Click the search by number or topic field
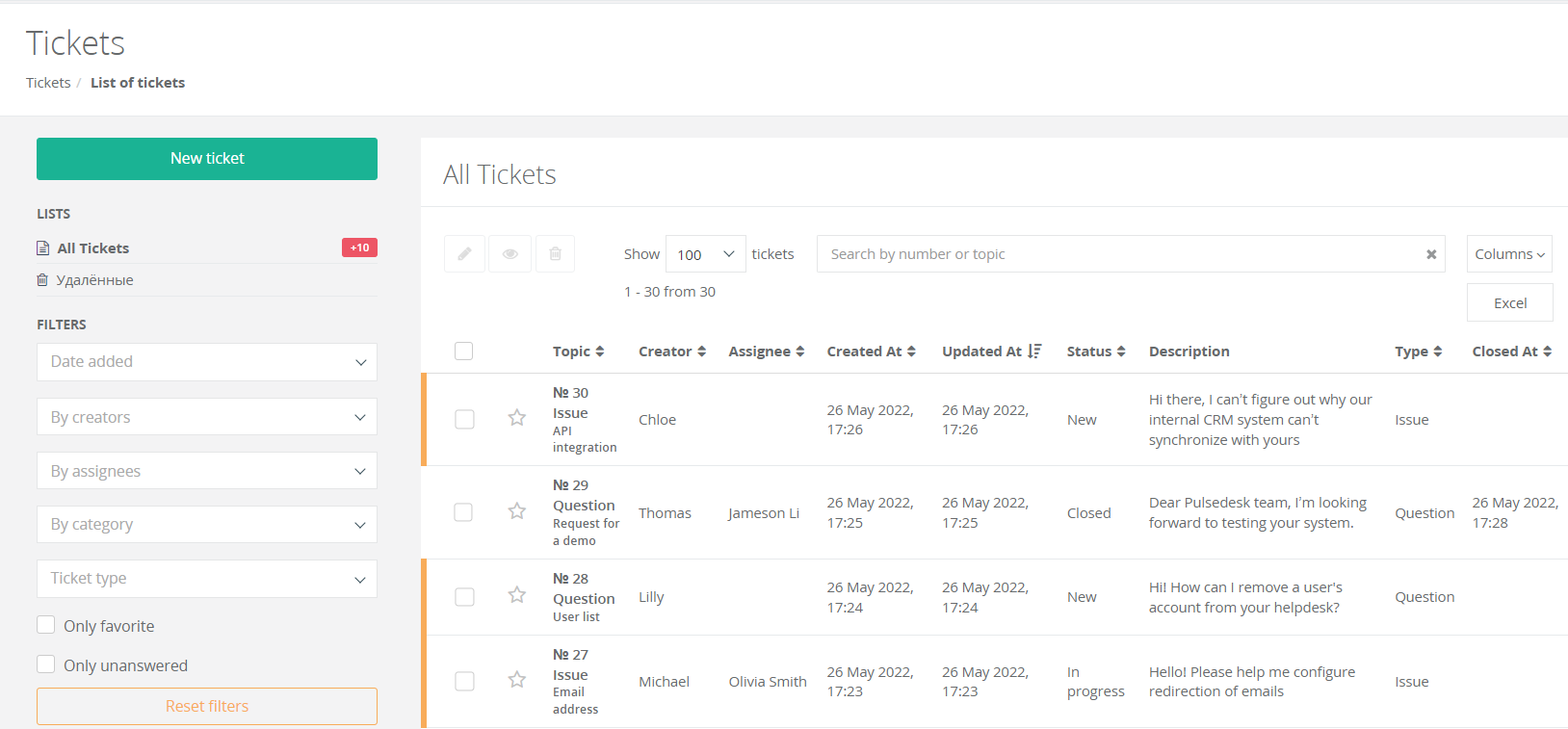This screenshot has height=729, width=1568. (x=1131, y=254)
